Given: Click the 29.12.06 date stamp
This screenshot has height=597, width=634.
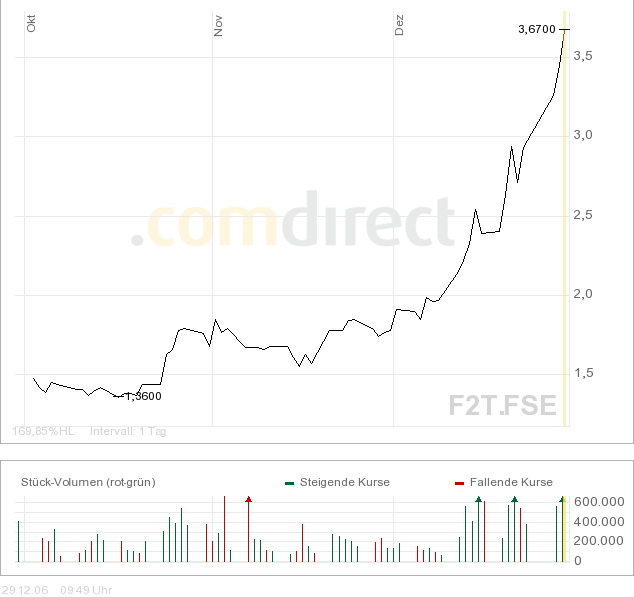Looking at the screenshot, I should (x=22, y=590).
